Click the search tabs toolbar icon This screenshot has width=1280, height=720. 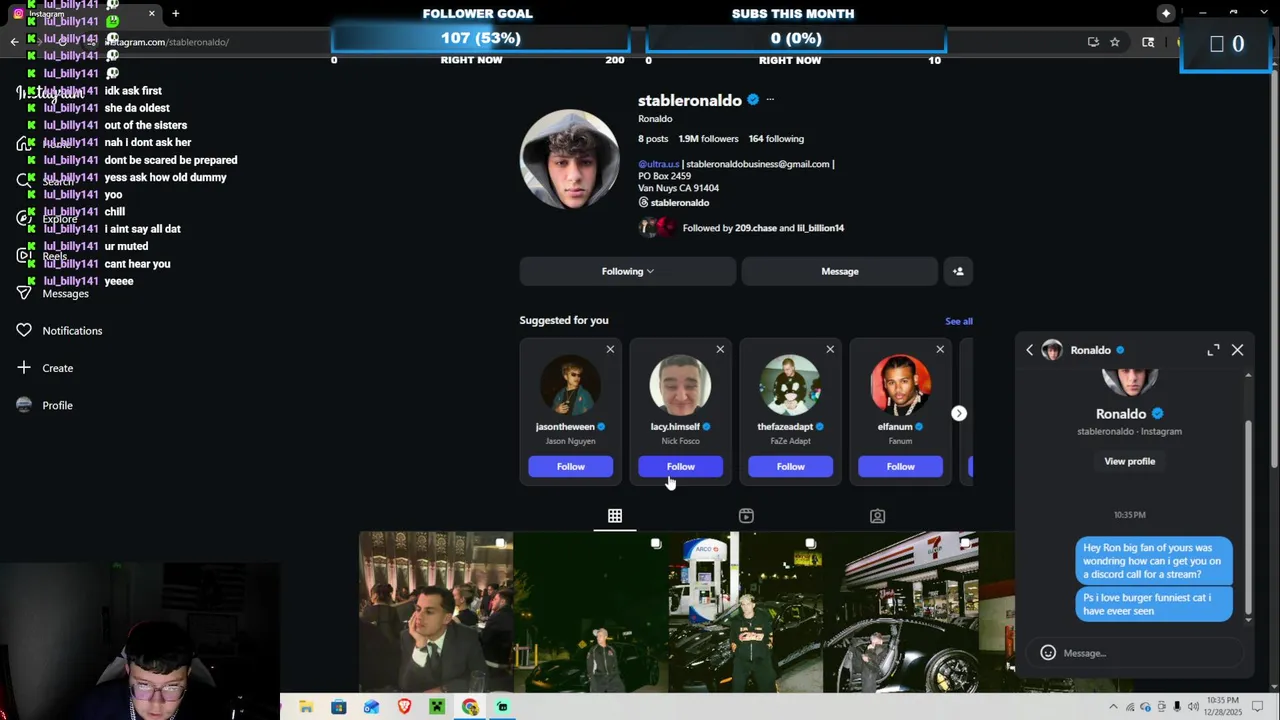coord(1148,42)
